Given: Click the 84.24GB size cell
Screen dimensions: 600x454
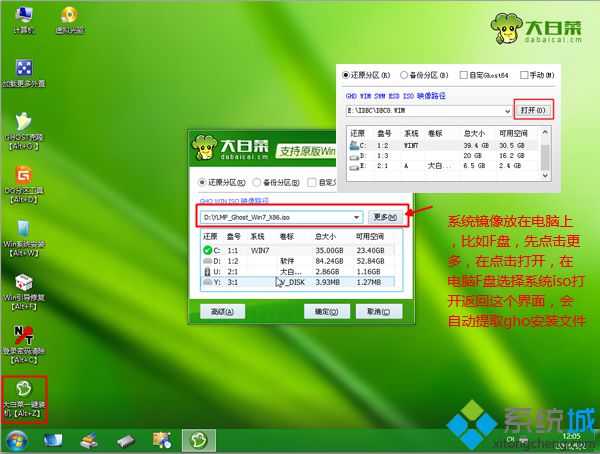Looking at the screenshot, I should coord(327,261).
